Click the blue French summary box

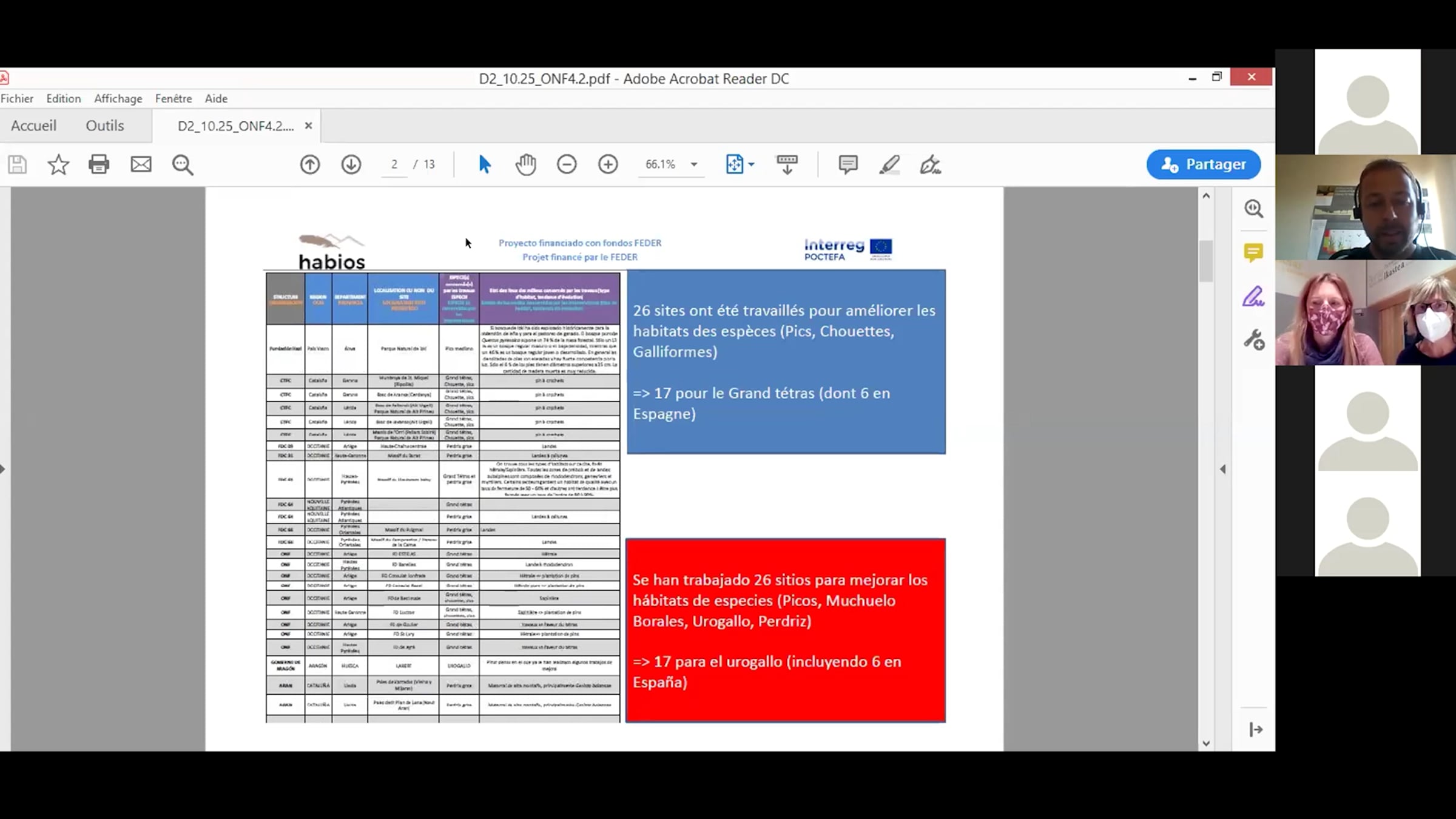tap(786, 362)
